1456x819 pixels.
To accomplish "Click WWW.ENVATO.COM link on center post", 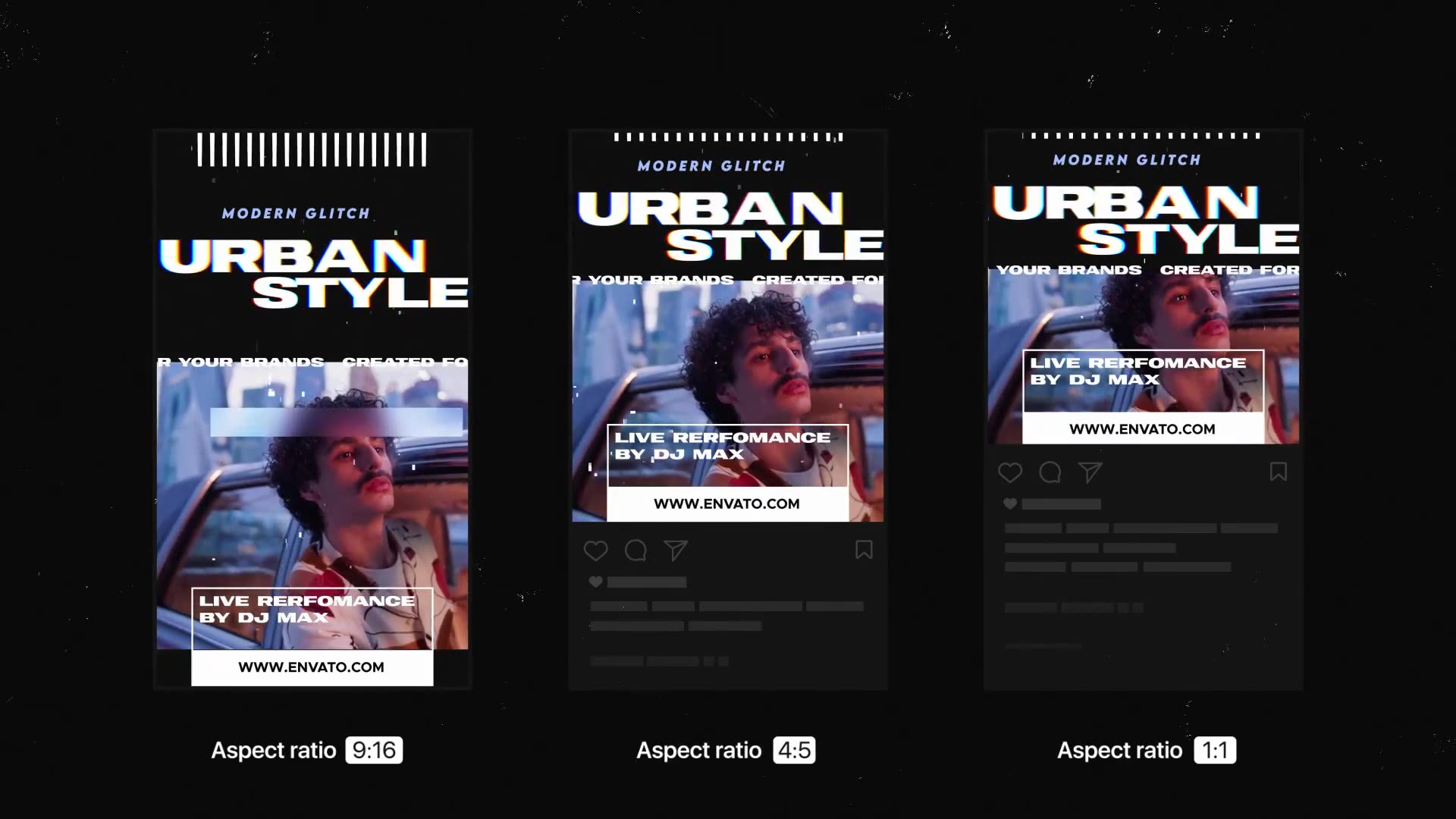I will 726,503.
